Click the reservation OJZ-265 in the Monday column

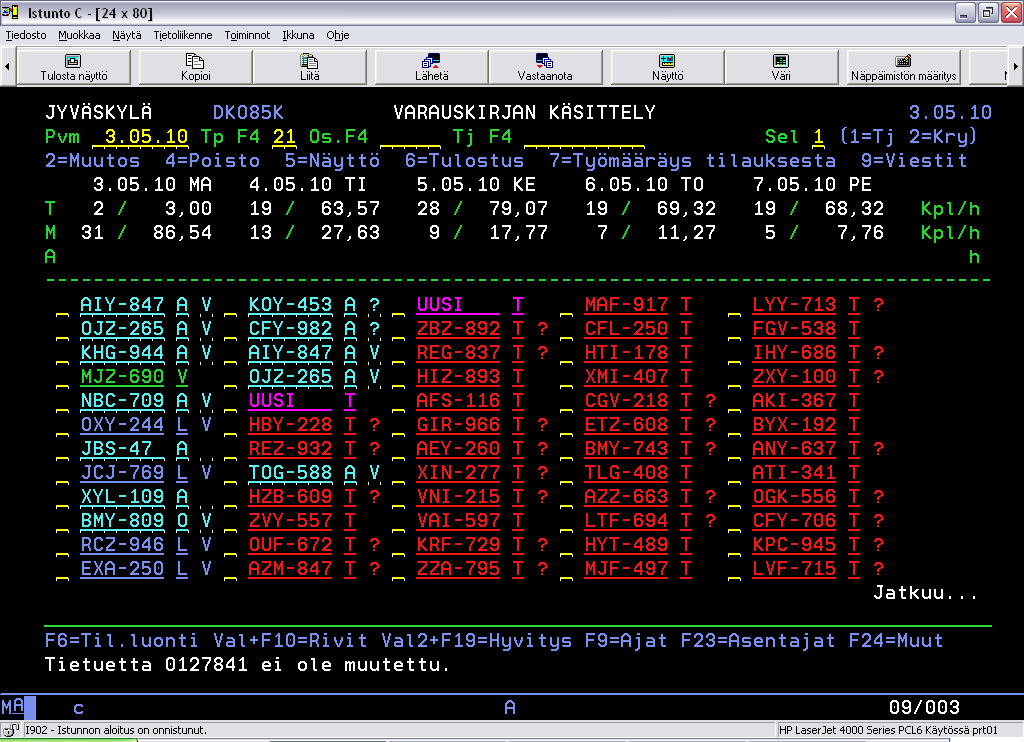click(122, 329)
